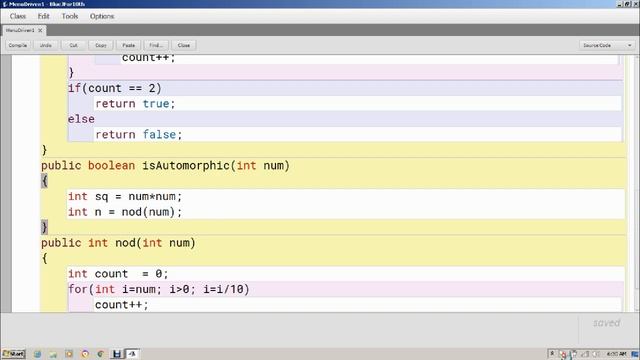Click the line 'int count = 0;'
Viewport: 640px width, 360px height.
coord(118,274)
